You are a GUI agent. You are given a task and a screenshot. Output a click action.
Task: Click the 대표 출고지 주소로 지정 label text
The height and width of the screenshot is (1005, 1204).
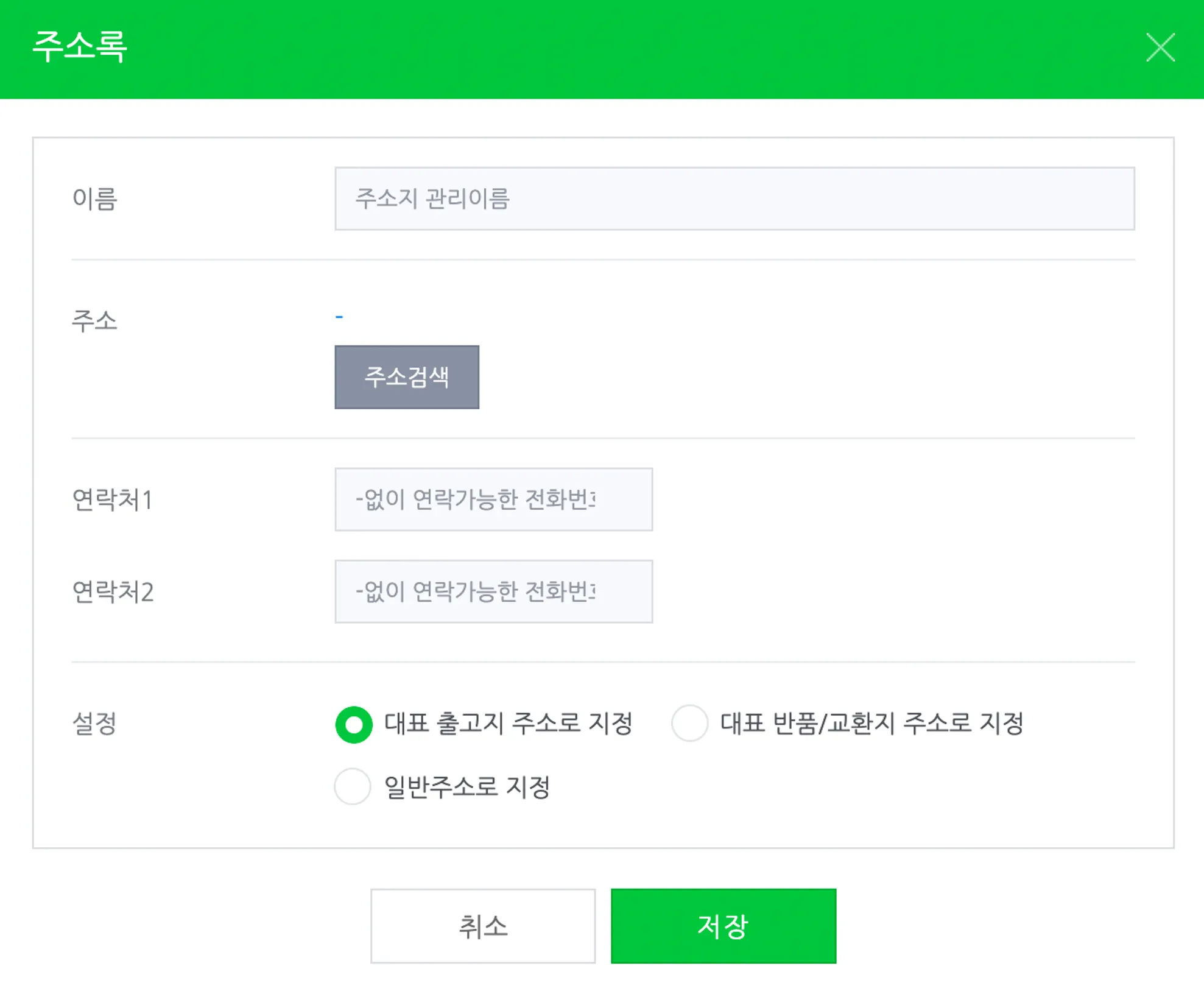509,724
